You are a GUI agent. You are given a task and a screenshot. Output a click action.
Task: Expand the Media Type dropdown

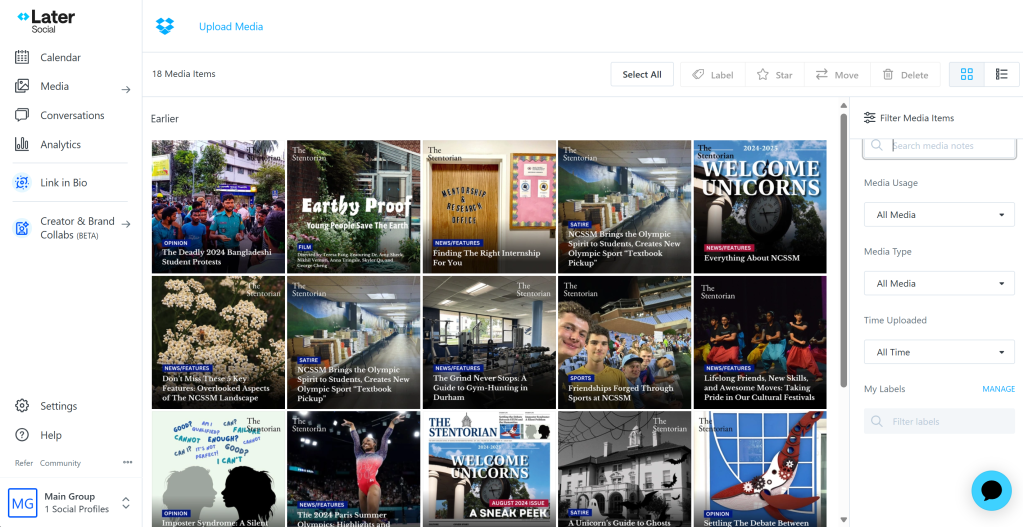click(x=939, y=284)
